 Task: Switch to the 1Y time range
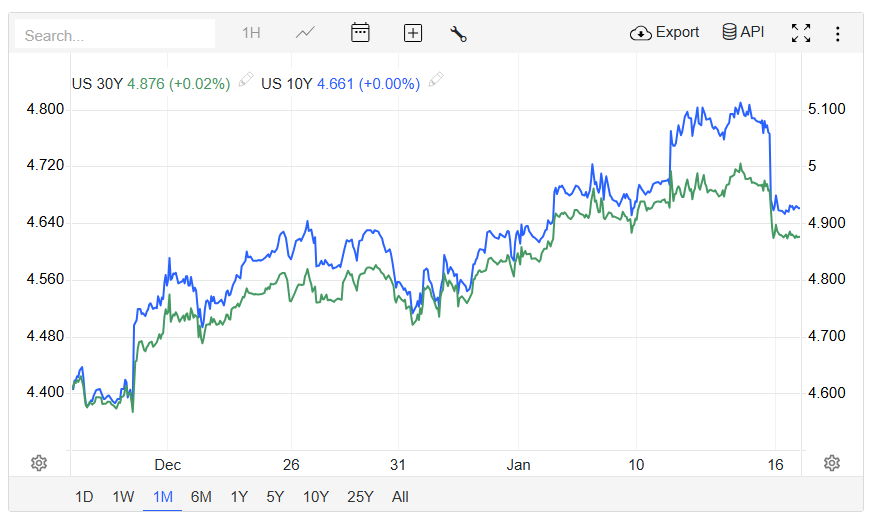tap(239, 497)
